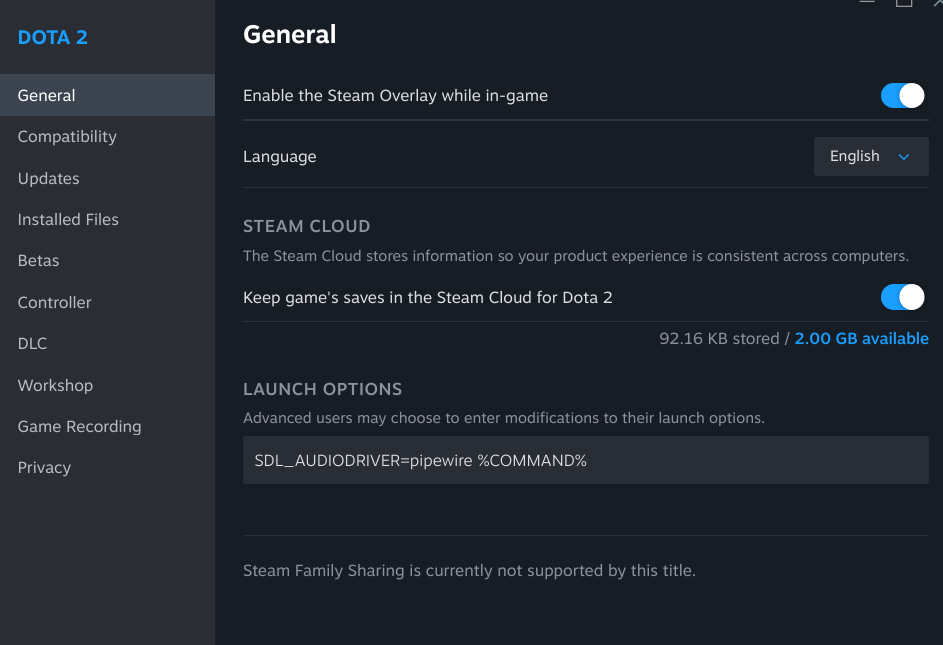
Task: Open Game Recording settings
Action: [107, 427]
